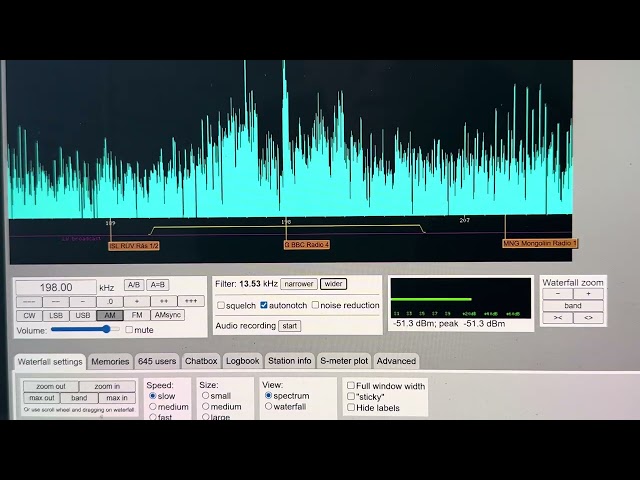The width and height of the screenshot is (640, 480).
Task: Open the Chatbox tab
Action: (201, 361)
